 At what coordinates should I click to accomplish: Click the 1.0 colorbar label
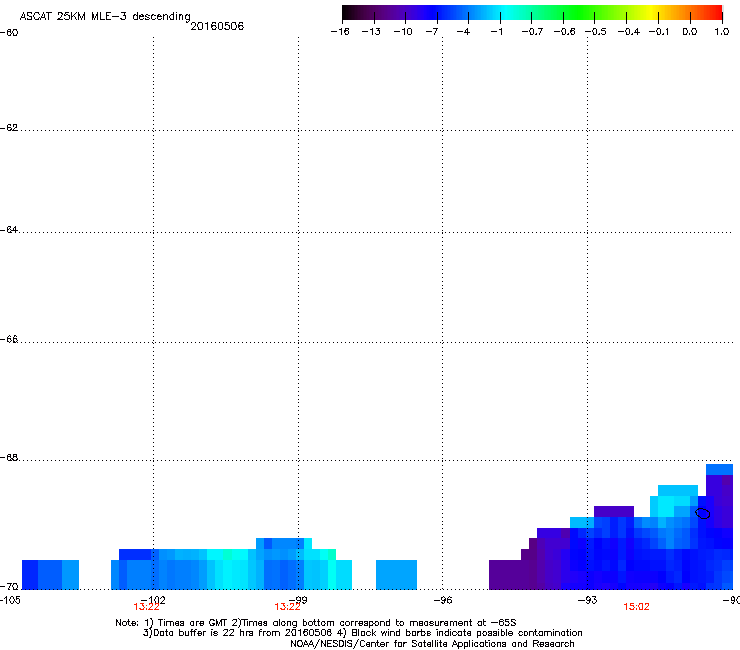[722, 32]
